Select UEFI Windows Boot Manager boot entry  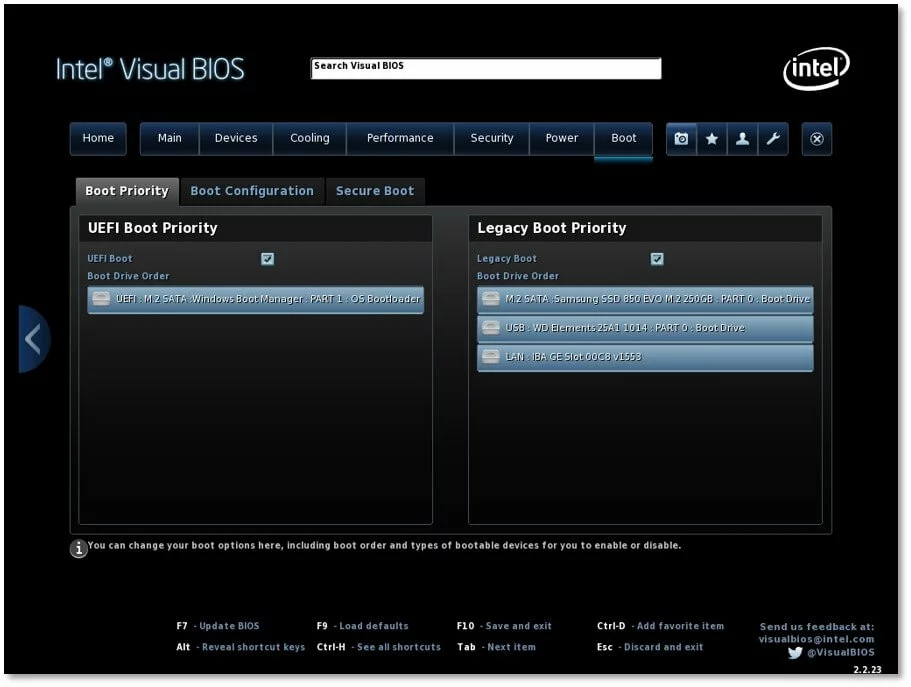(x=256, y=299)
